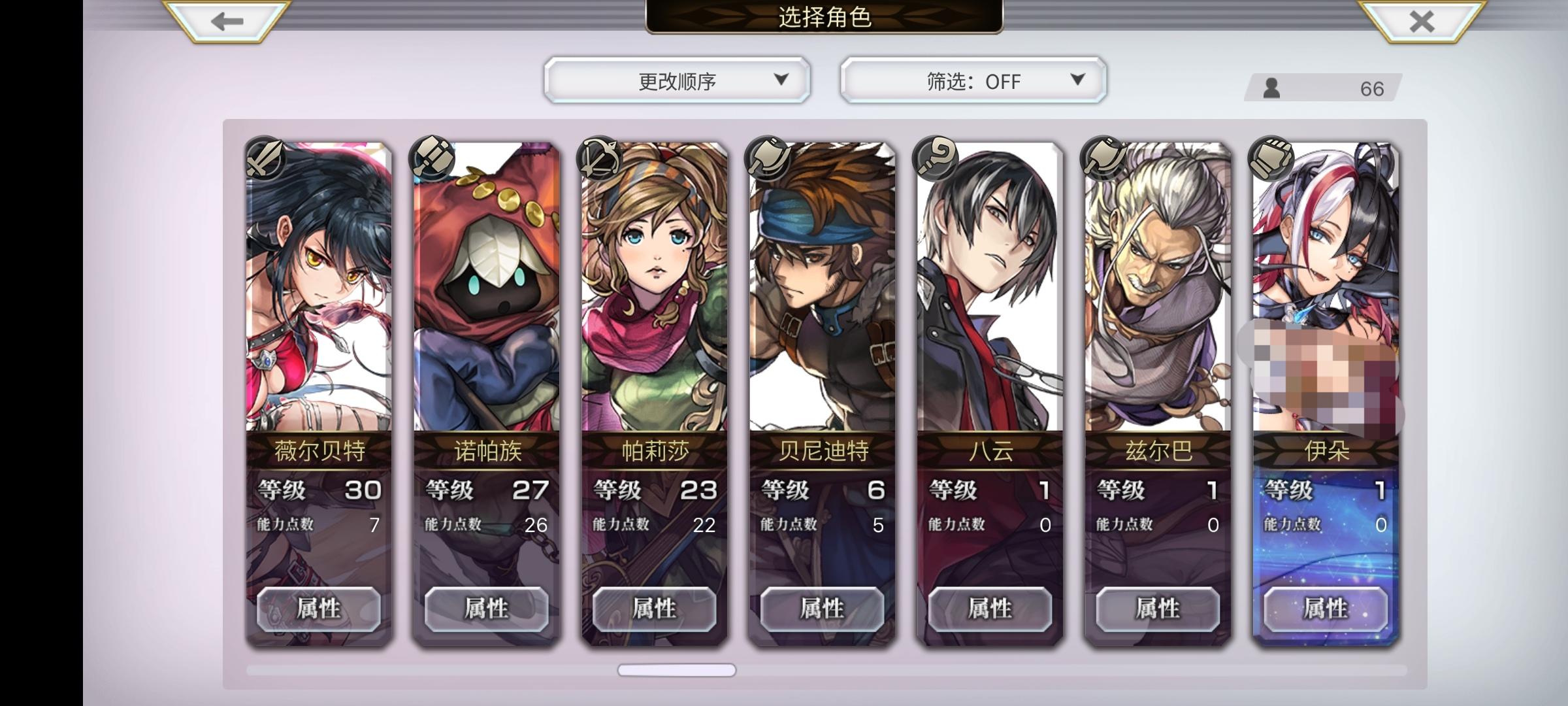Viewport: 1568px width, 706px height.
Task: Tap the sword class icon on 薇尔贝特's card
Action: [265, 158]
